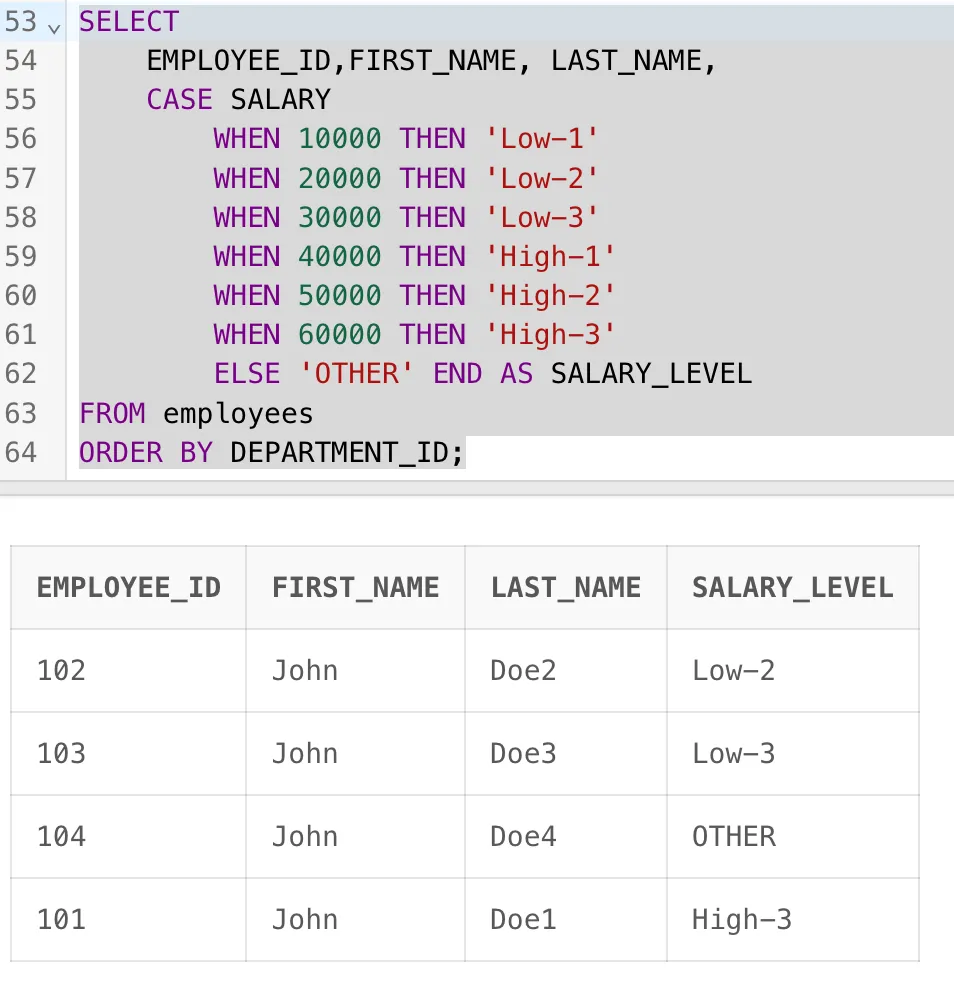The width and height of the screenshot is (954, 986).
Task: Click the 'Low-3' string in the editor
Action: click(x=542, y=218)
